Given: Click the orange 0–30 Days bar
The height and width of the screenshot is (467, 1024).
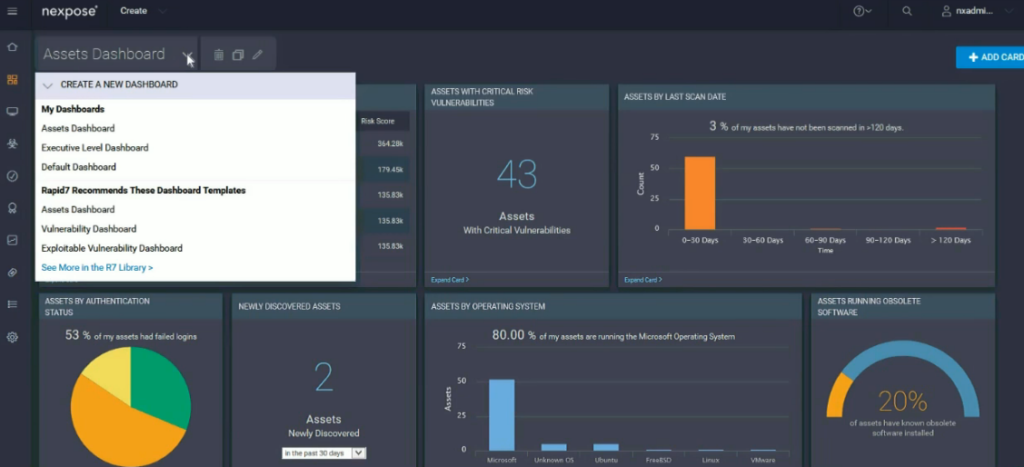Looking at the screenshot, I should coord(699,192).
